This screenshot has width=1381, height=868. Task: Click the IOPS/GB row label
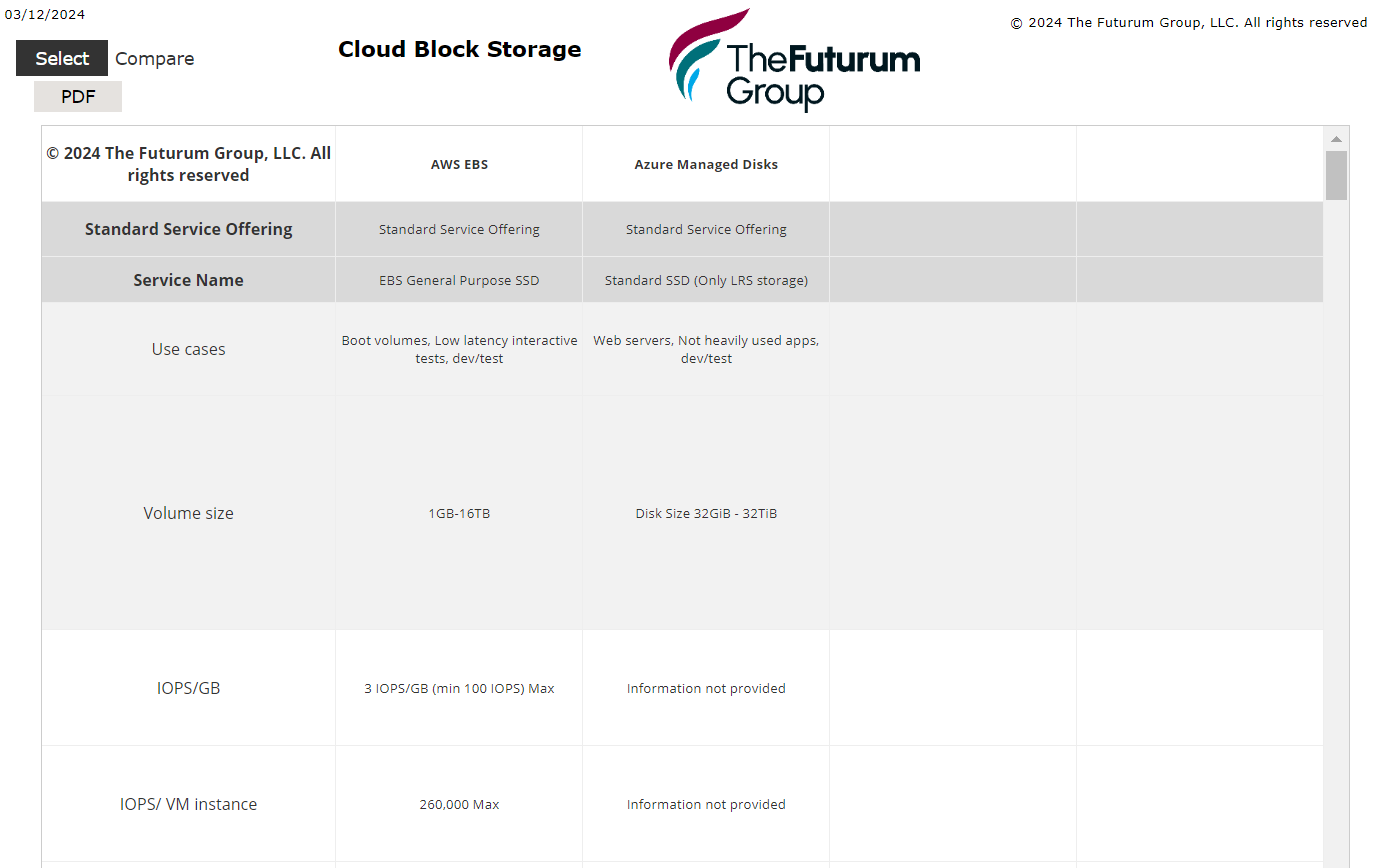188,688
